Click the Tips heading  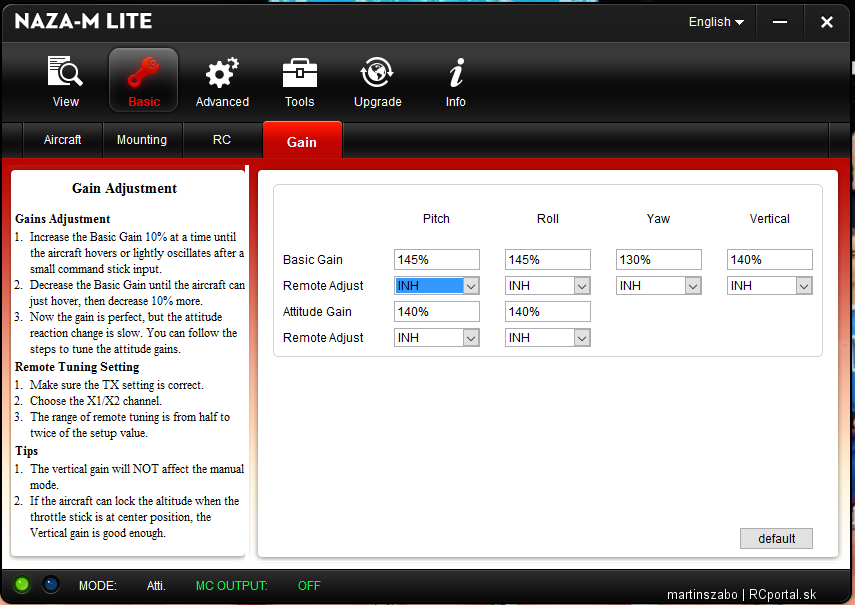pos(27,451)
